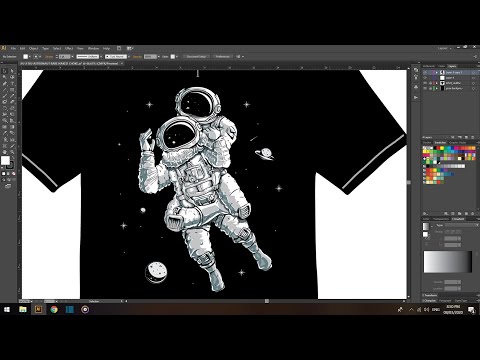The width and height of the screenshot is (480, 360).
Task: Switch to the Transparency panel tab
Action: [x=441, y=219]
